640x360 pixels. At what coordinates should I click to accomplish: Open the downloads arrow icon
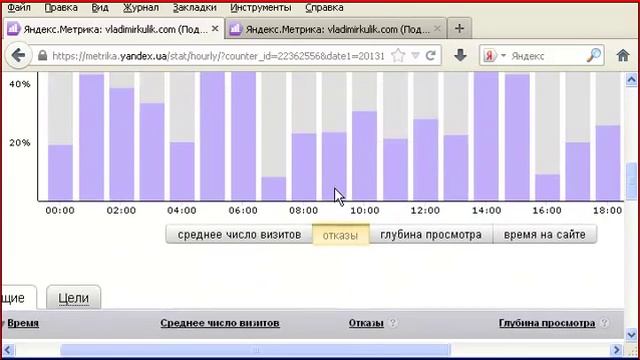460,55
